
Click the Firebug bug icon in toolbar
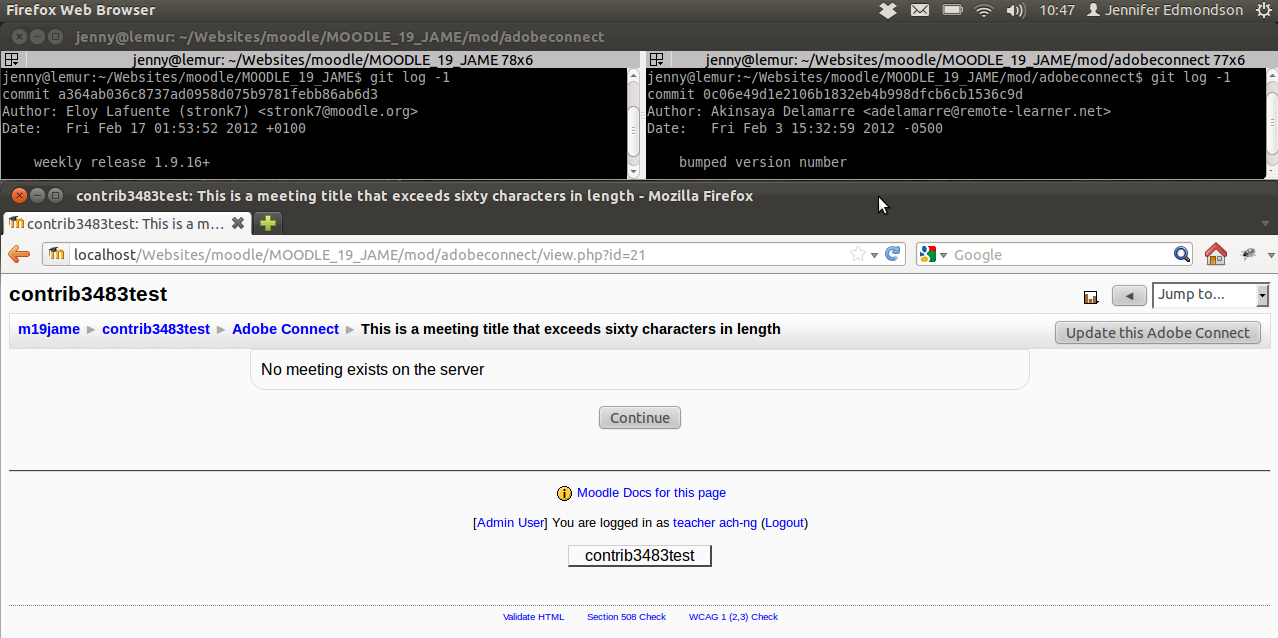tap(1248, 255)
